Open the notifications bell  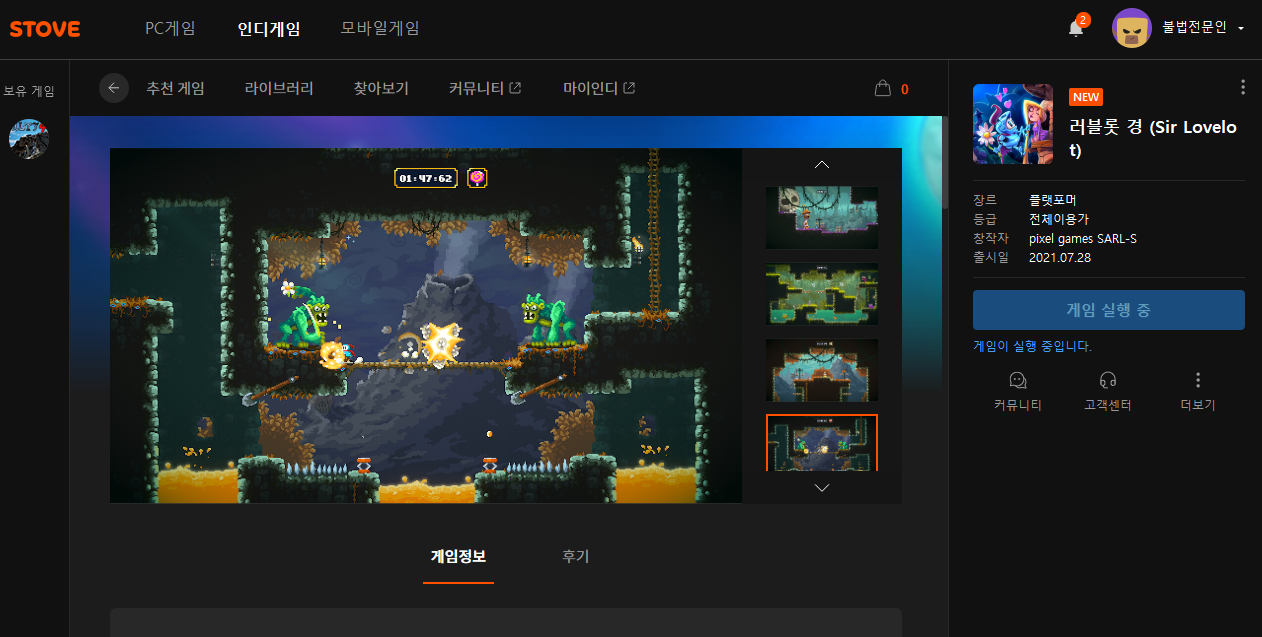click(x=1076, y=28)
